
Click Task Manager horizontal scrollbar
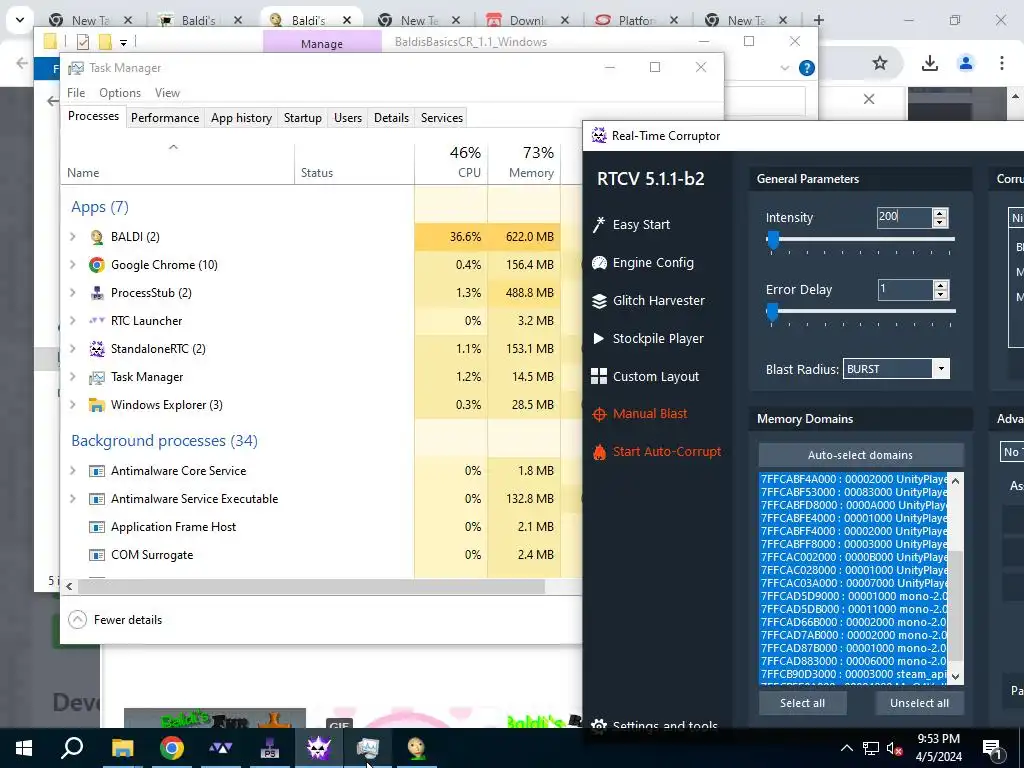click(x=312, y=586)
